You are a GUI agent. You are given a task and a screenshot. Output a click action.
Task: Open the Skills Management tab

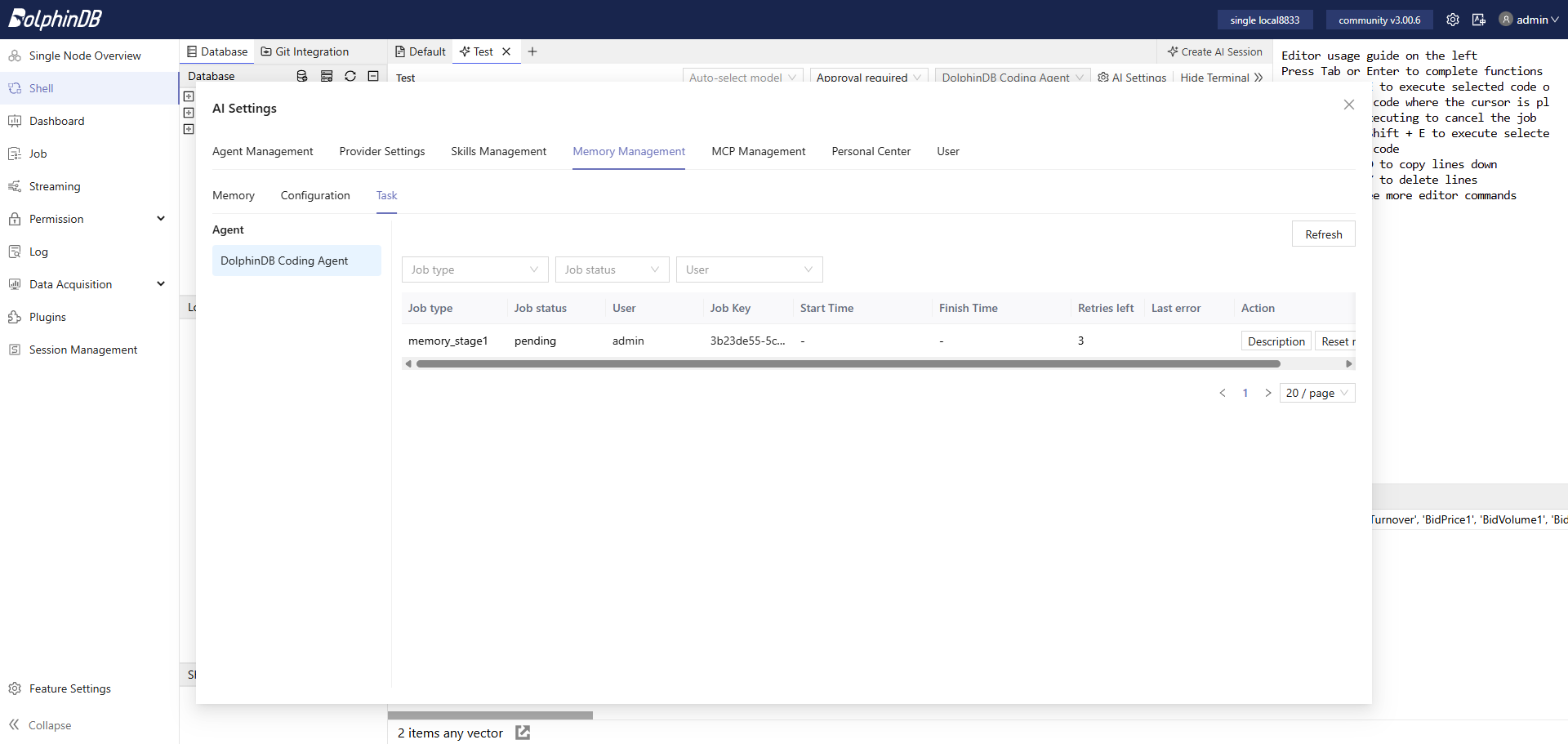coord(498,151)
